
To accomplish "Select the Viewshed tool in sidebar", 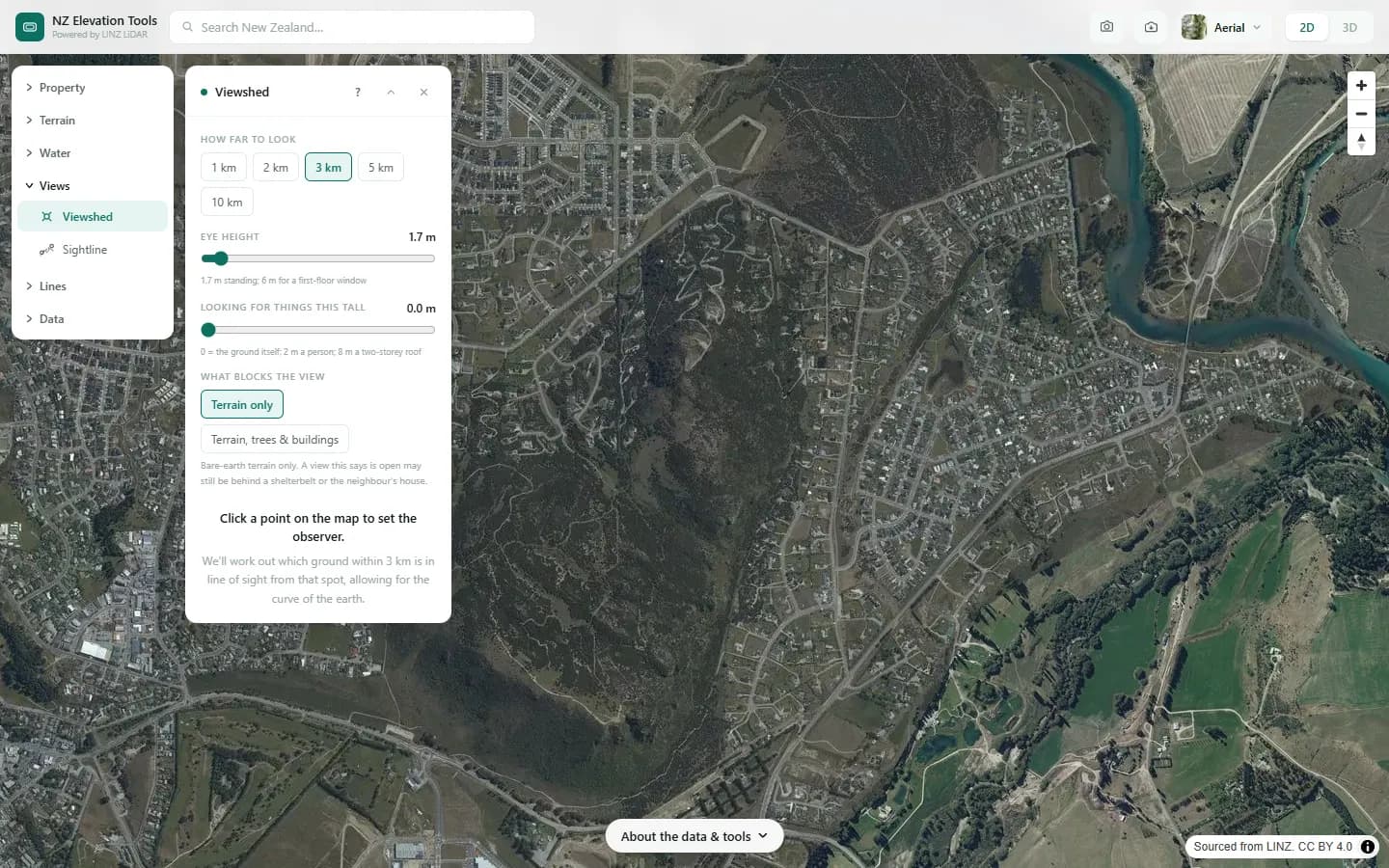I will (93, 217).
